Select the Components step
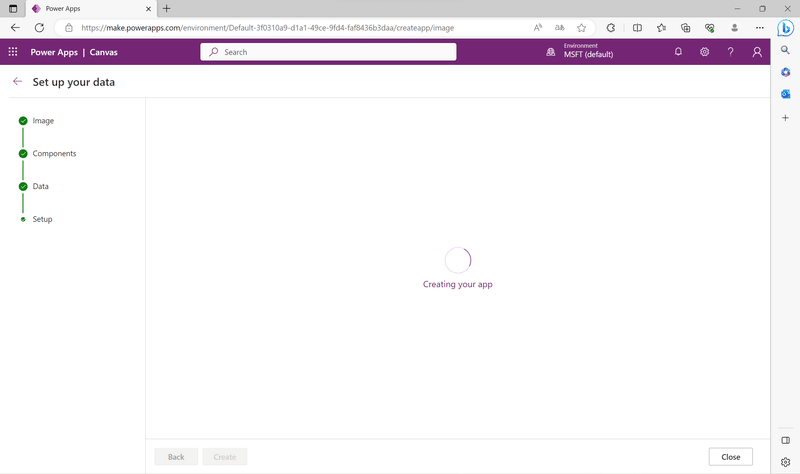The height and width of the screenshot is (474, 800). [47, 154]
